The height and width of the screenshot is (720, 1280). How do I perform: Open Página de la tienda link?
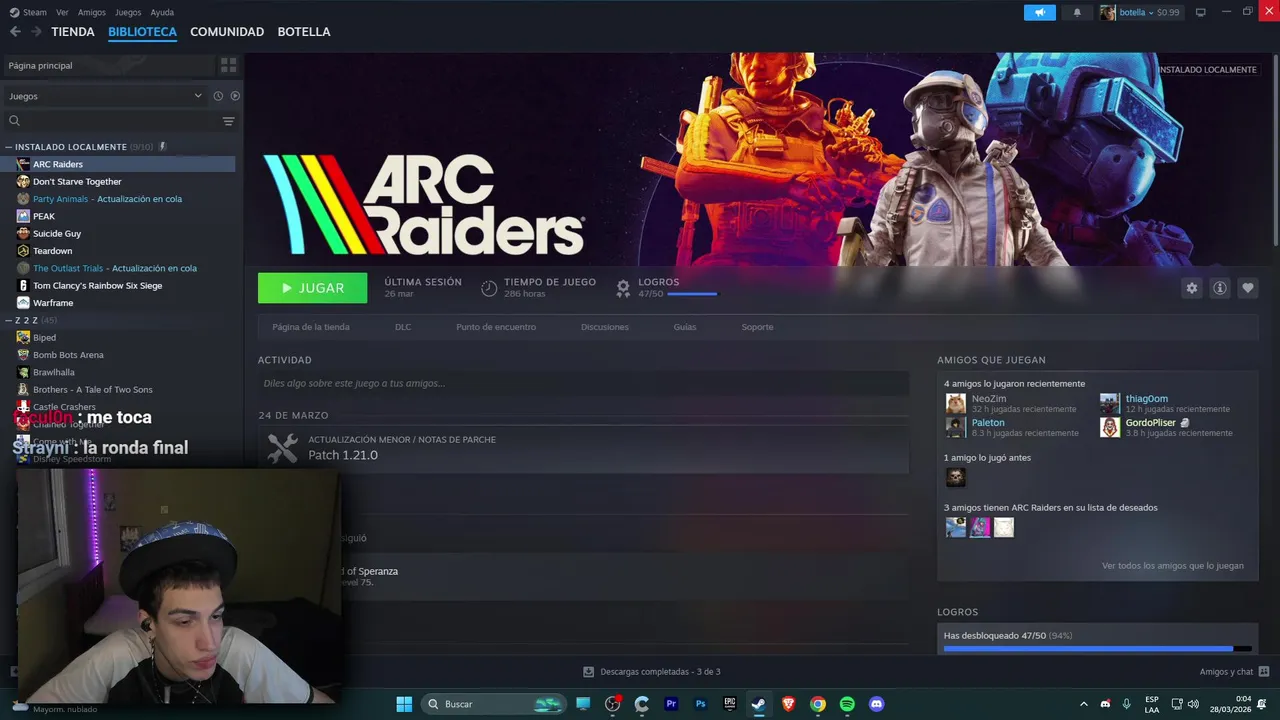coord(311,327)
